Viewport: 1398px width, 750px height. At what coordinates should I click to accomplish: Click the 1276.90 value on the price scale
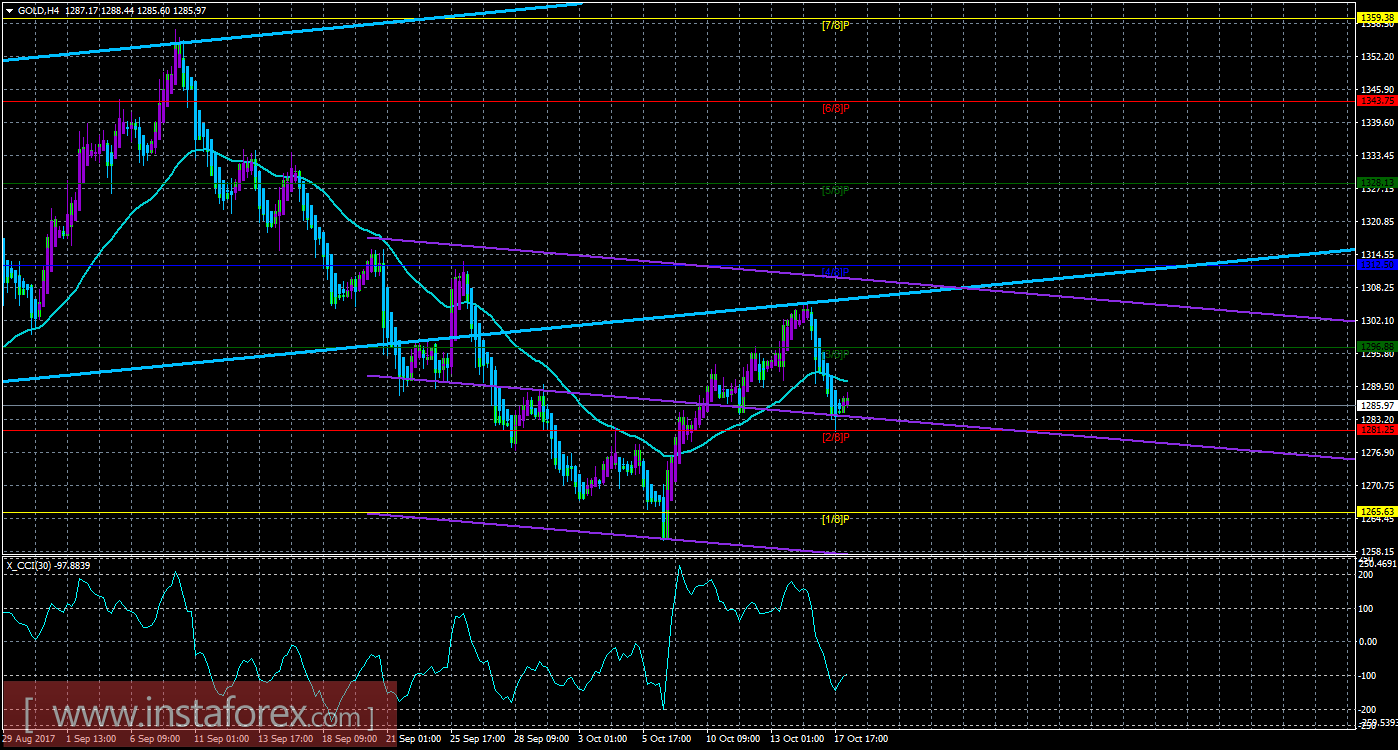pos(1377,452)
